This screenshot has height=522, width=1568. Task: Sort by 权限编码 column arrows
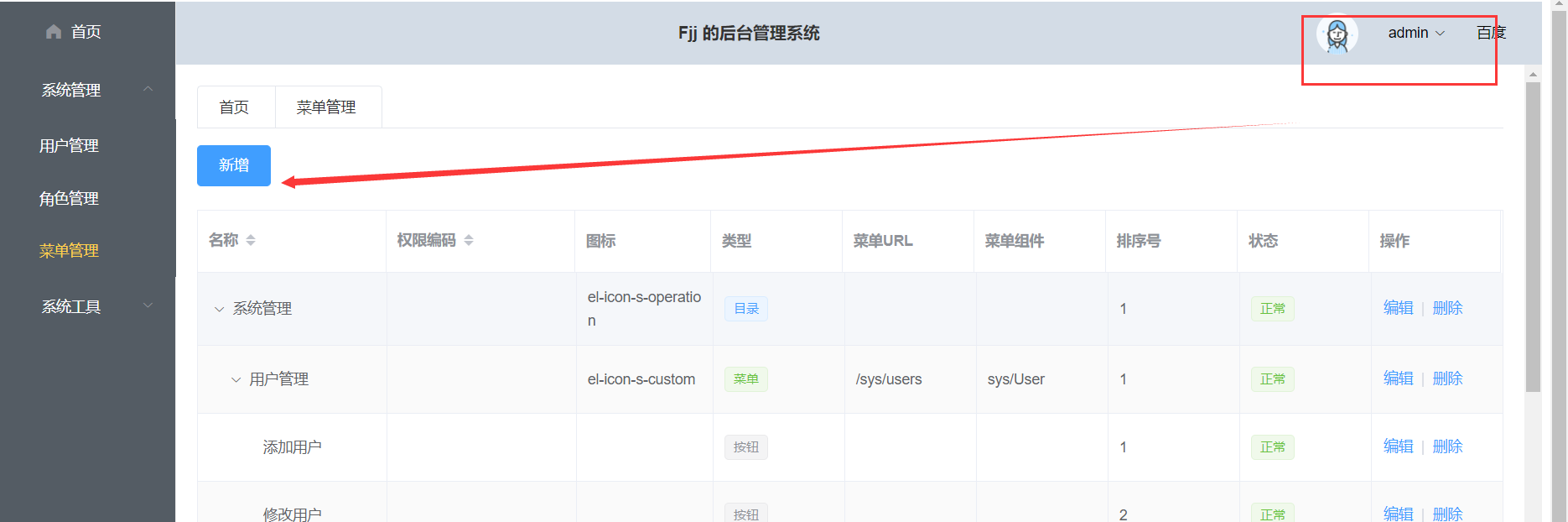pos(469,240)
